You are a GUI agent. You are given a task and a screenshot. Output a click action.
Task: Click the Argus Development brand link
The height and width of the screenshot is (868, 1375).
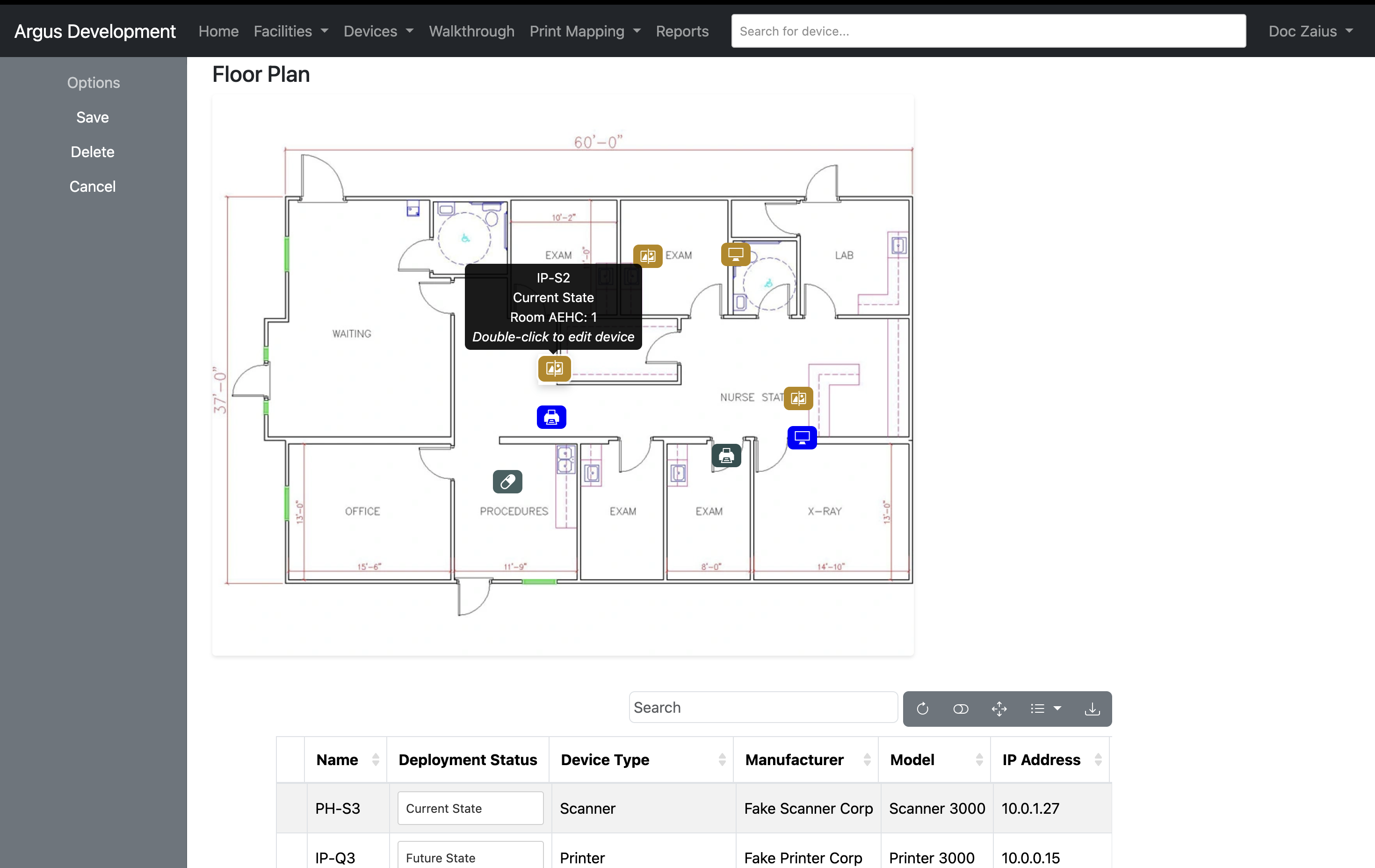pyautogui.click(x=95, y=31)
